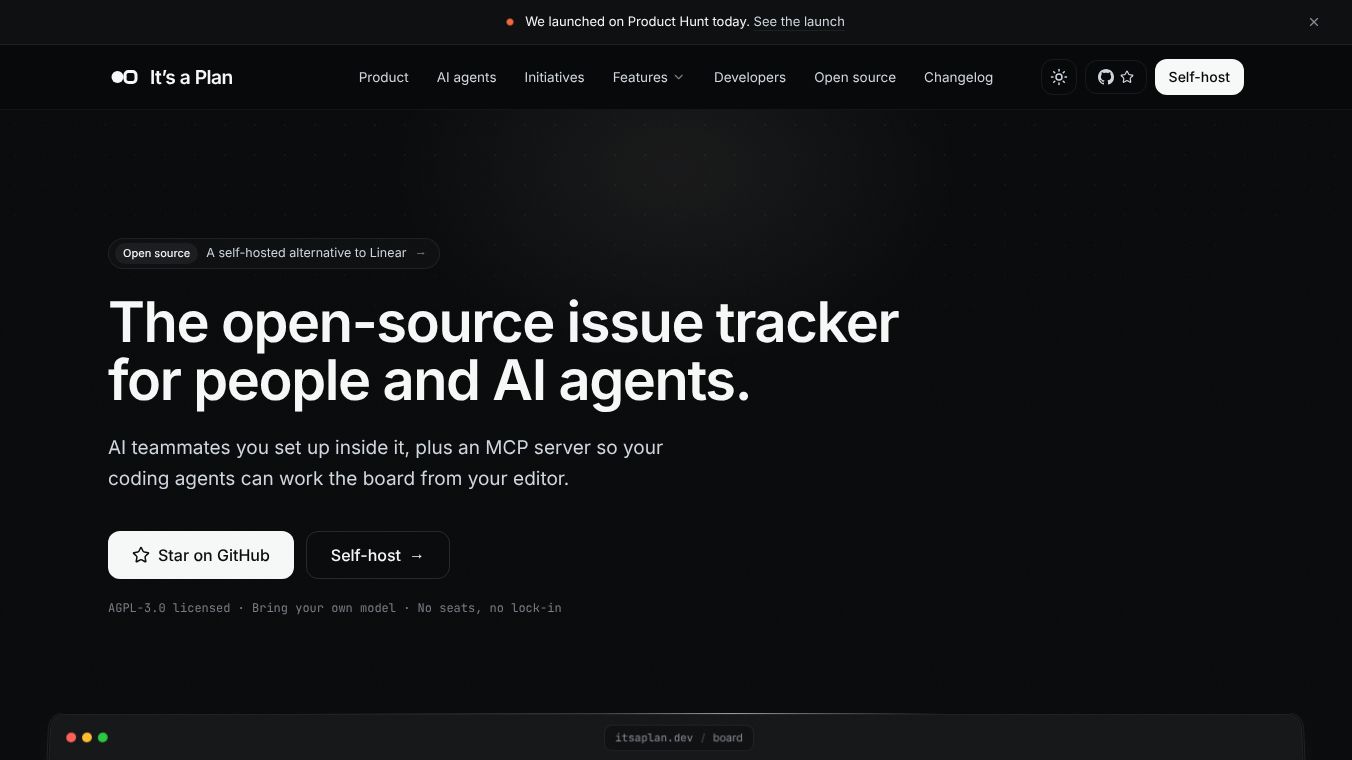Open Initiatives in the navigation bar

point(554,77)
